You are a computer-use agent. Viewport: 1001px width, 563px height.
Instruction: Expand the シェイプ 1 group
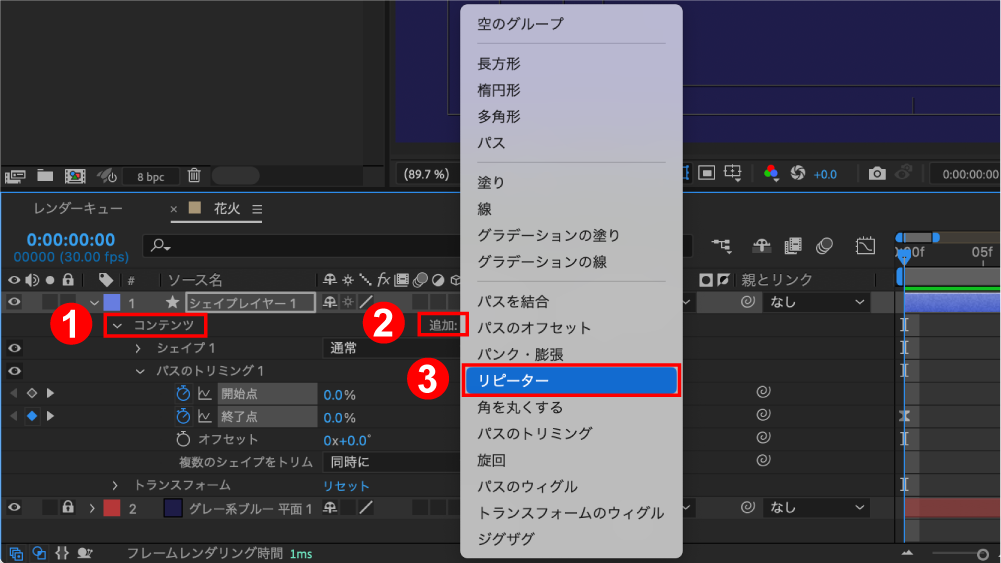click(138, 349)
